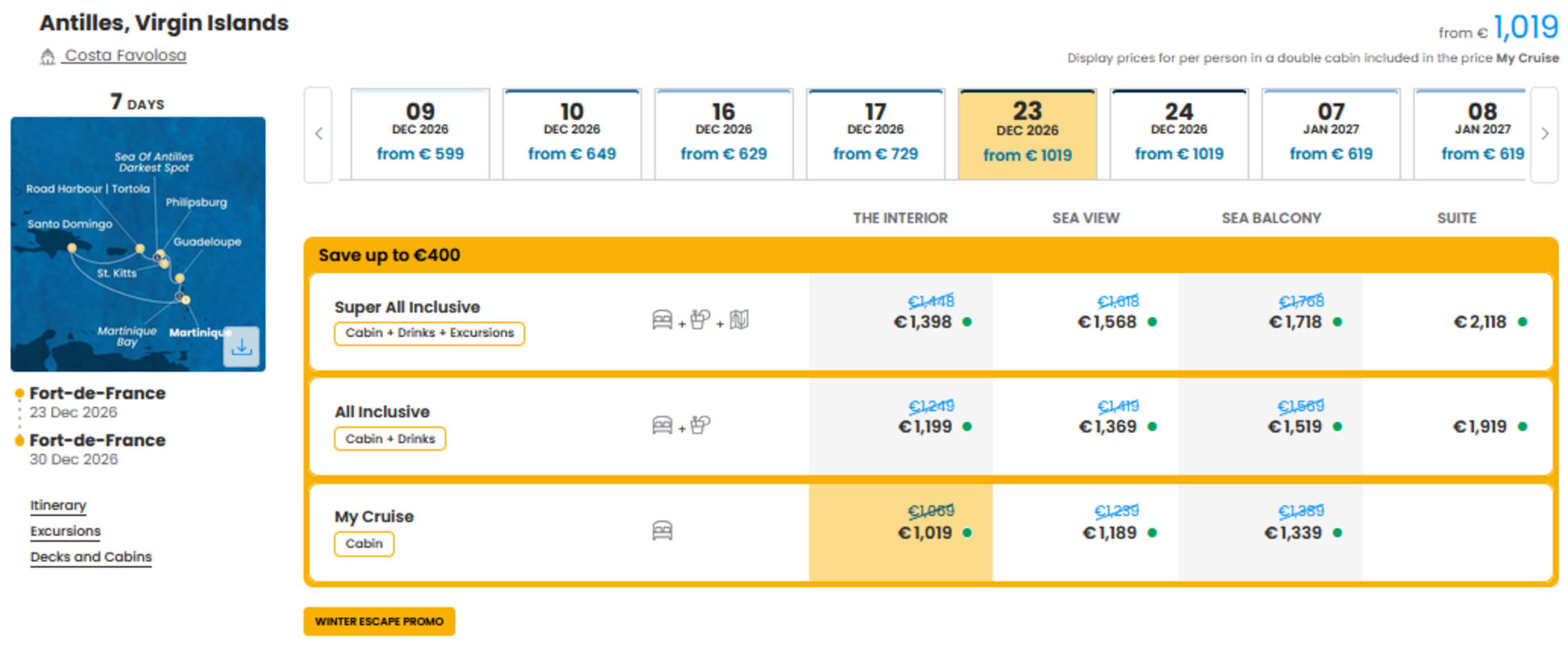The image size is (1568, 645).
Task: Click the bed icon in All Inclusive row
Action: [x=662, y=425]
